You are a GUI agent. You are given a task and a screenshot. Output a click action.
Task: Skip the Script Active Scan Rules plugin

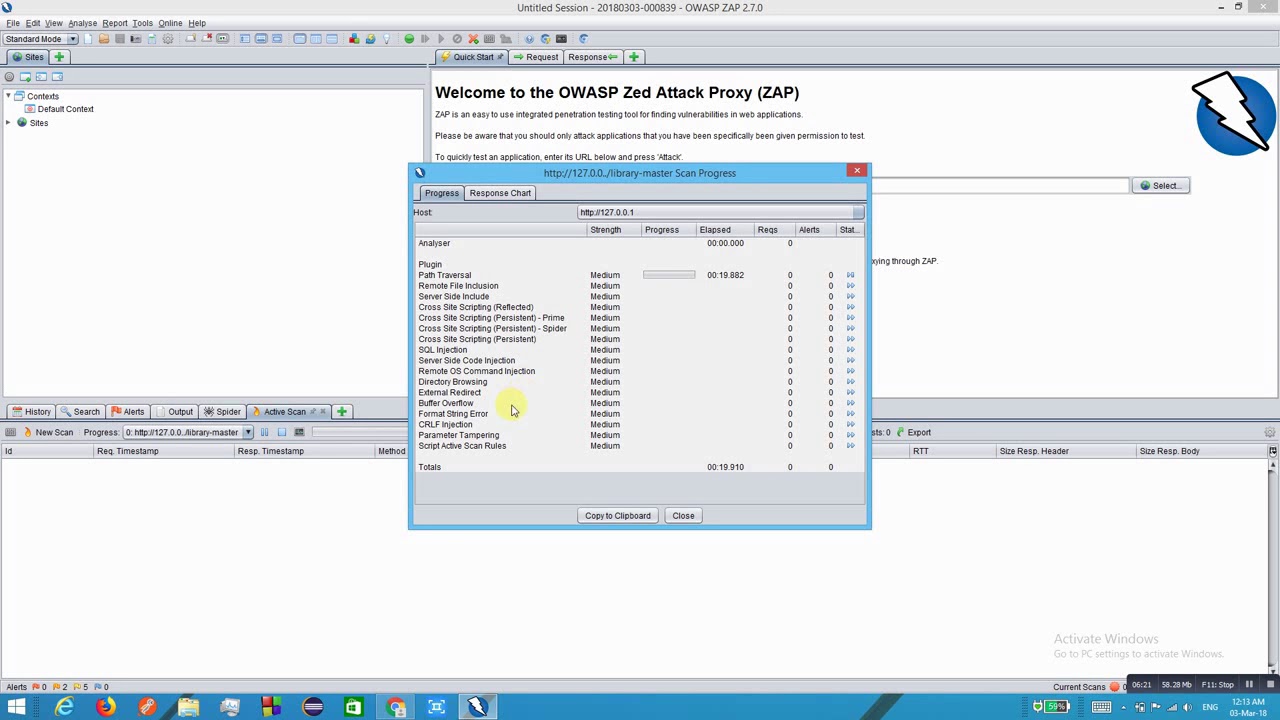(851, 446)
